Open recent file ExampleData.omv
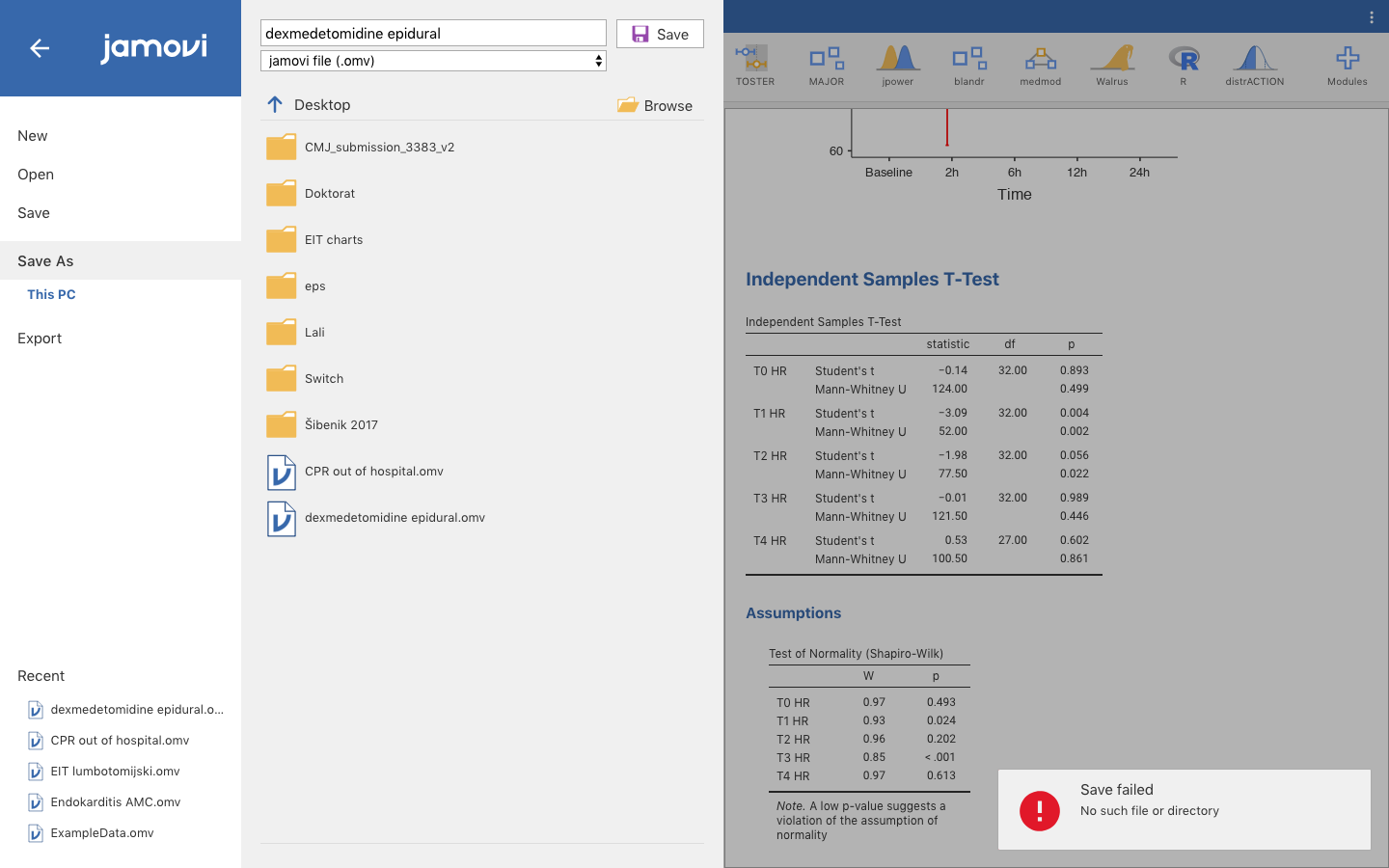The height and width of the screenshot is (868, 1389). [91, 833]
